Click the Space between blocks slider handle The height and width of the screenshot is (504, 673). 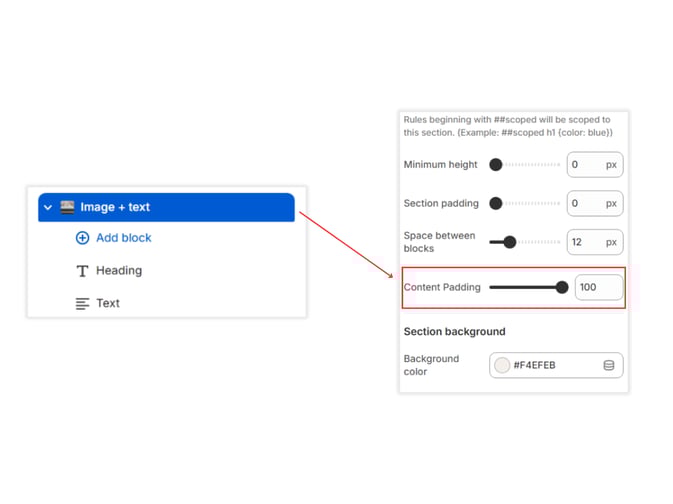point(510,242)
